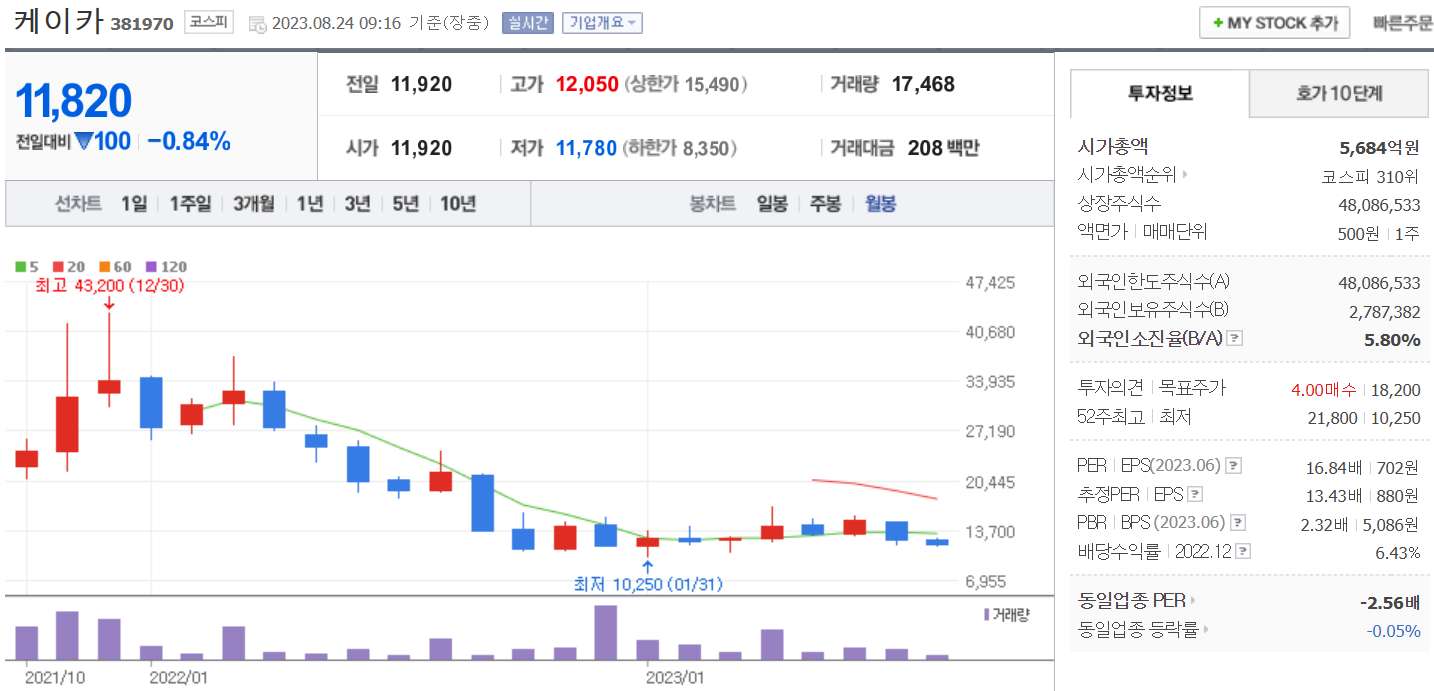Select the 3개월 line chart period
Viewport: 1434px width, 691px height.
click(x=254, y=204)
